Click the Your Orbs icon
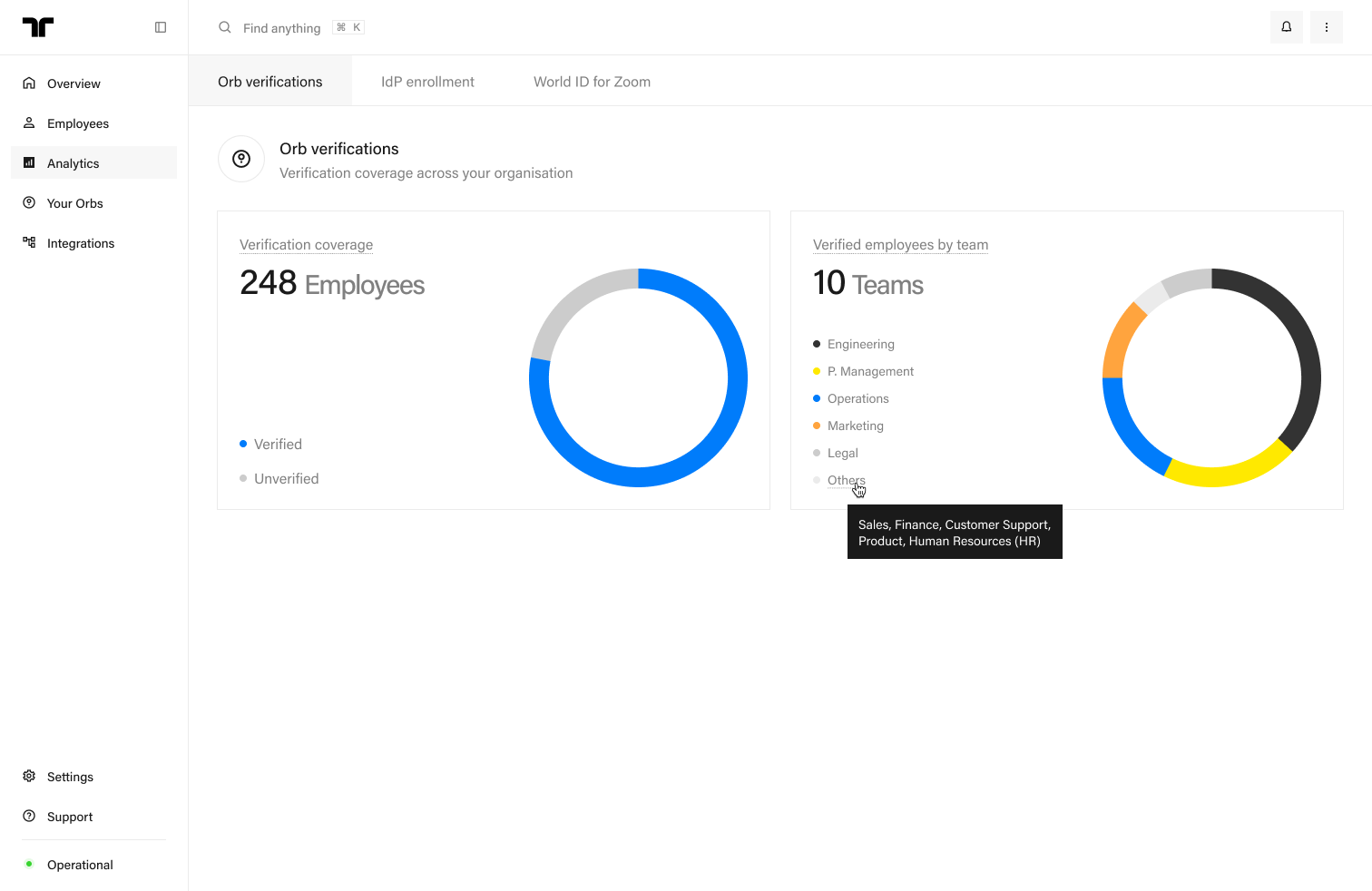The image size is (1372, 891). pyautogui.click(x=29, y=203)
